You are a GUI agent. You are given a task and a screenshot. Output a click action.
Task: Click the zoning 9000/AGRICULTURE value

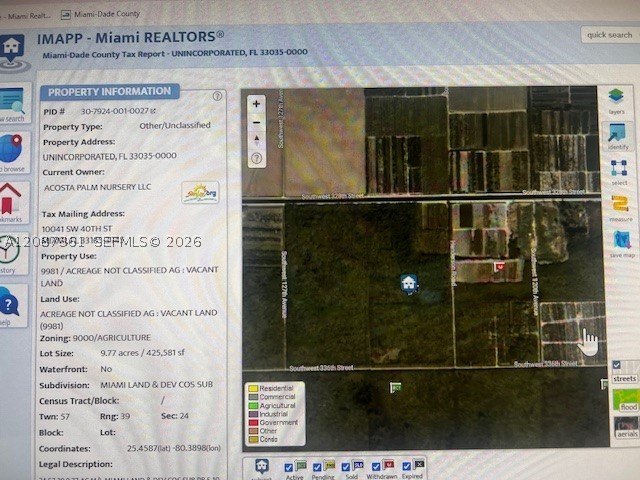click(x=111, y=338)
